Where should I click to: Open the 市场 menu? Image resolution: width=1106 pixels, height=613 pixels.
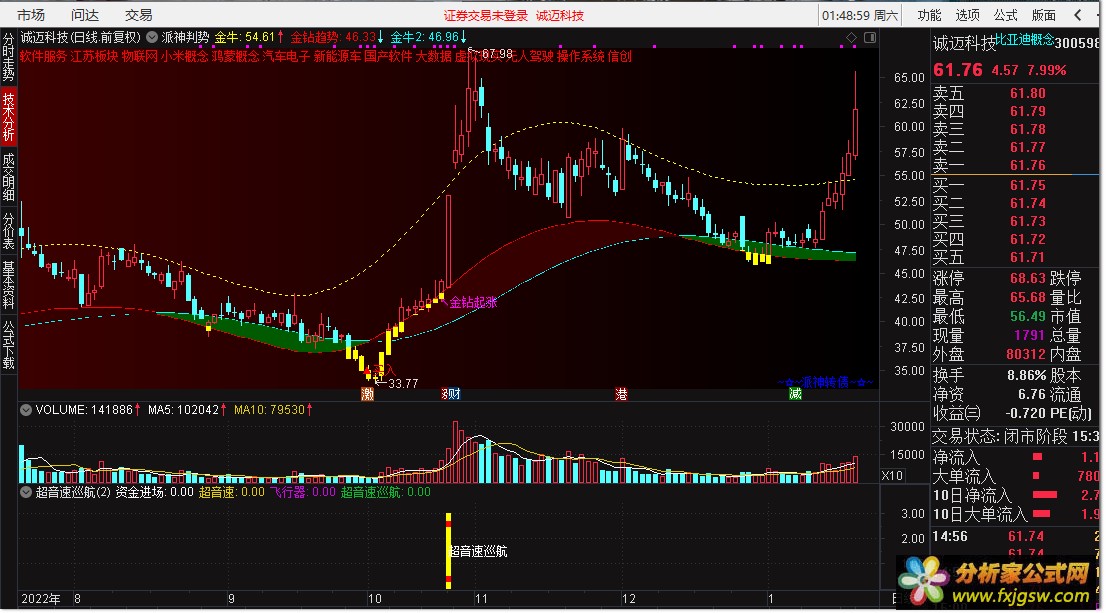point(30,15)
